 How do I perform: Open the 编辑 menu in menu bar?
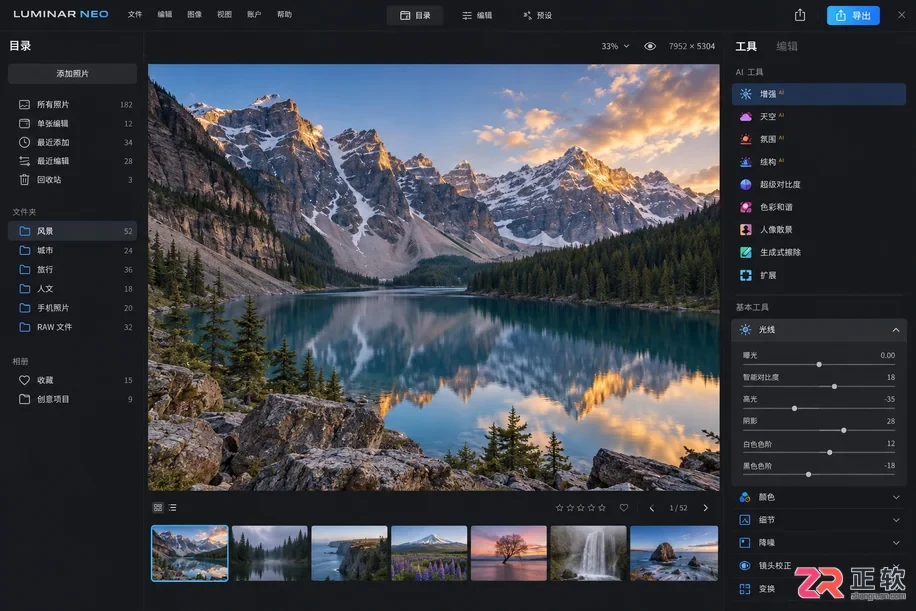pos(165,15)
